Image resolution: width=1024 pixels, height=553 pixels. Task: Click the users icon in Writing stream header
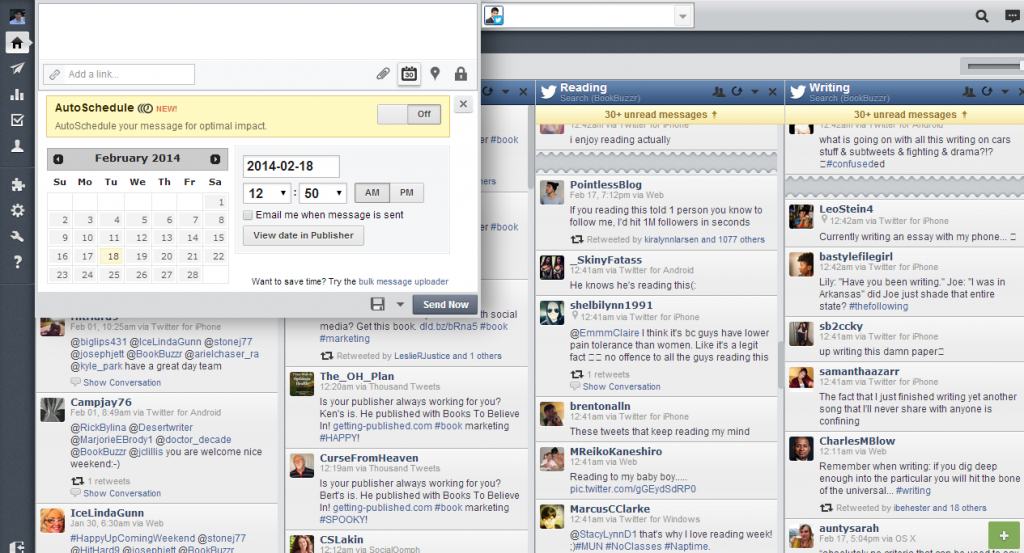pyautogui.click(x=968, y=92)
